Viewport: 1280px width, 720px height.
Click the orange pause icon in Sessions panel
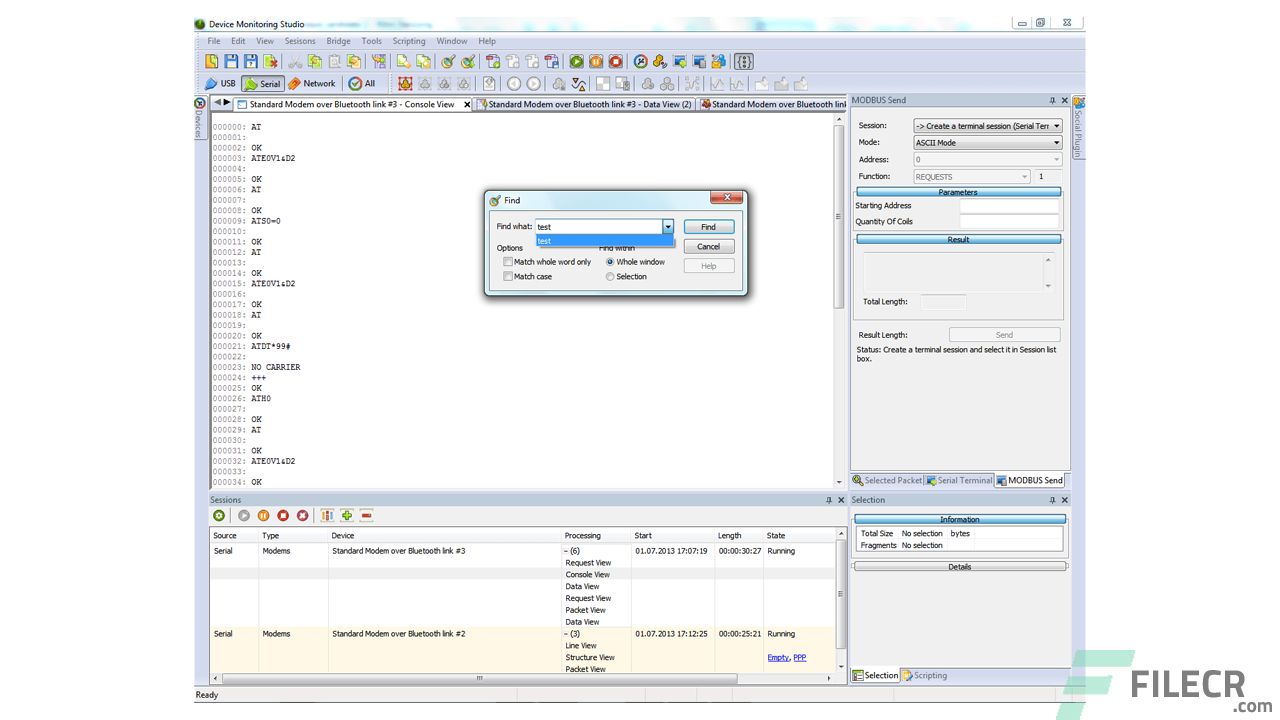[x=263, y=515]
